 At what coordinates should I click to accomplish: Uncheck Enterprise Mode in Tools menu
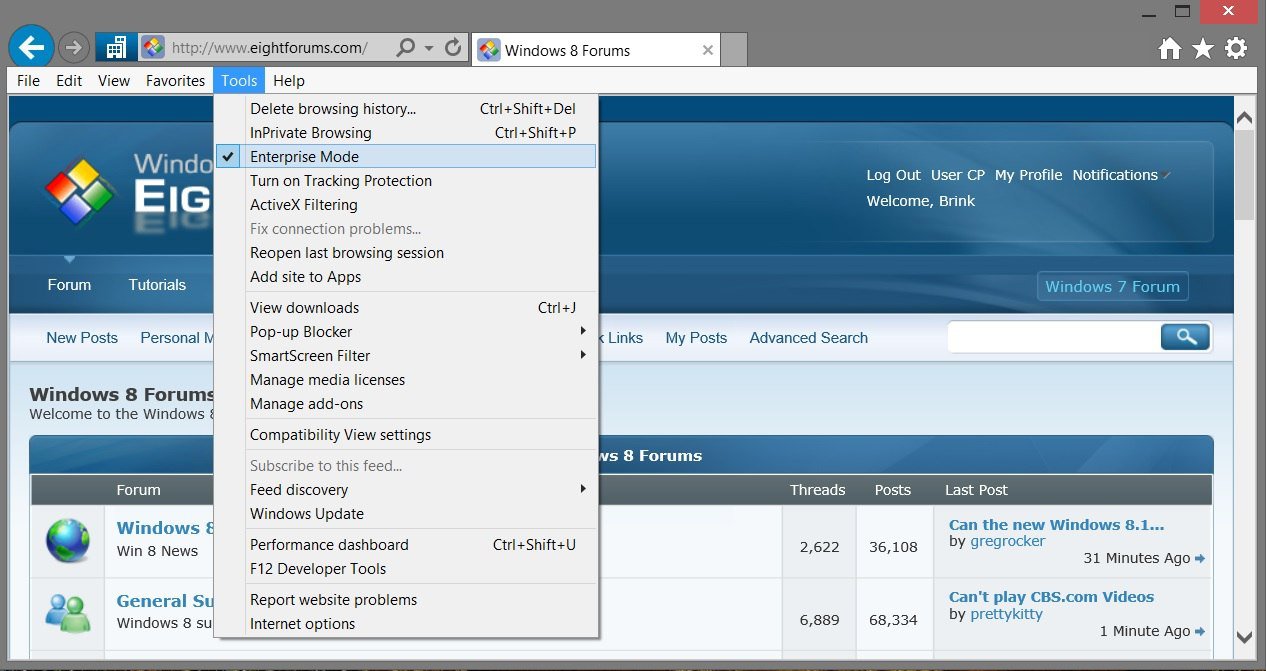pyautogui.click(x=304, y=157)
